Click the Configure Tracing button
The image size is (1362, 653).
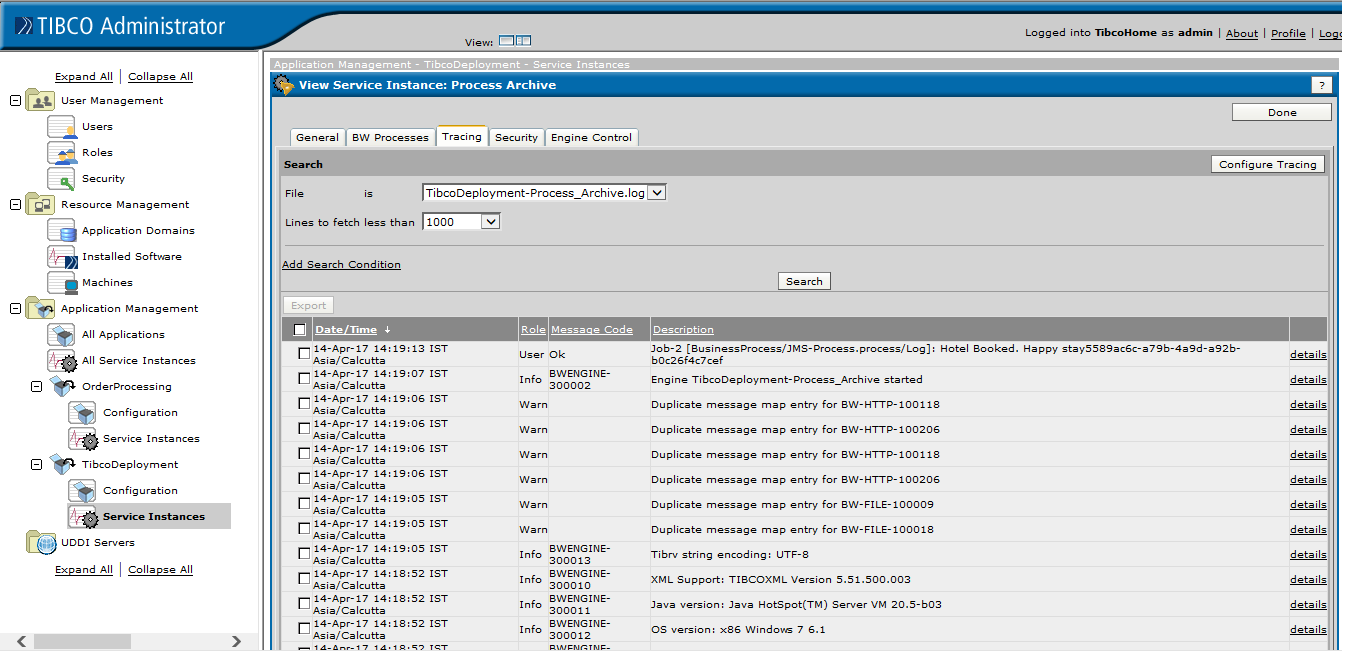coord(1267,163)
